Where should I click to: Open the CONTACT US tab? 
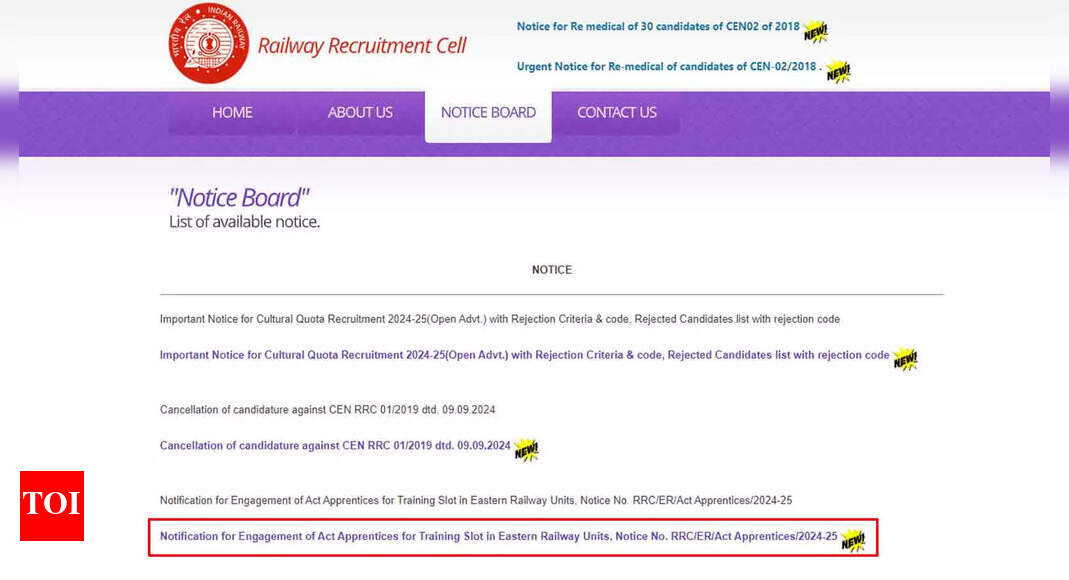click(616, 112)
